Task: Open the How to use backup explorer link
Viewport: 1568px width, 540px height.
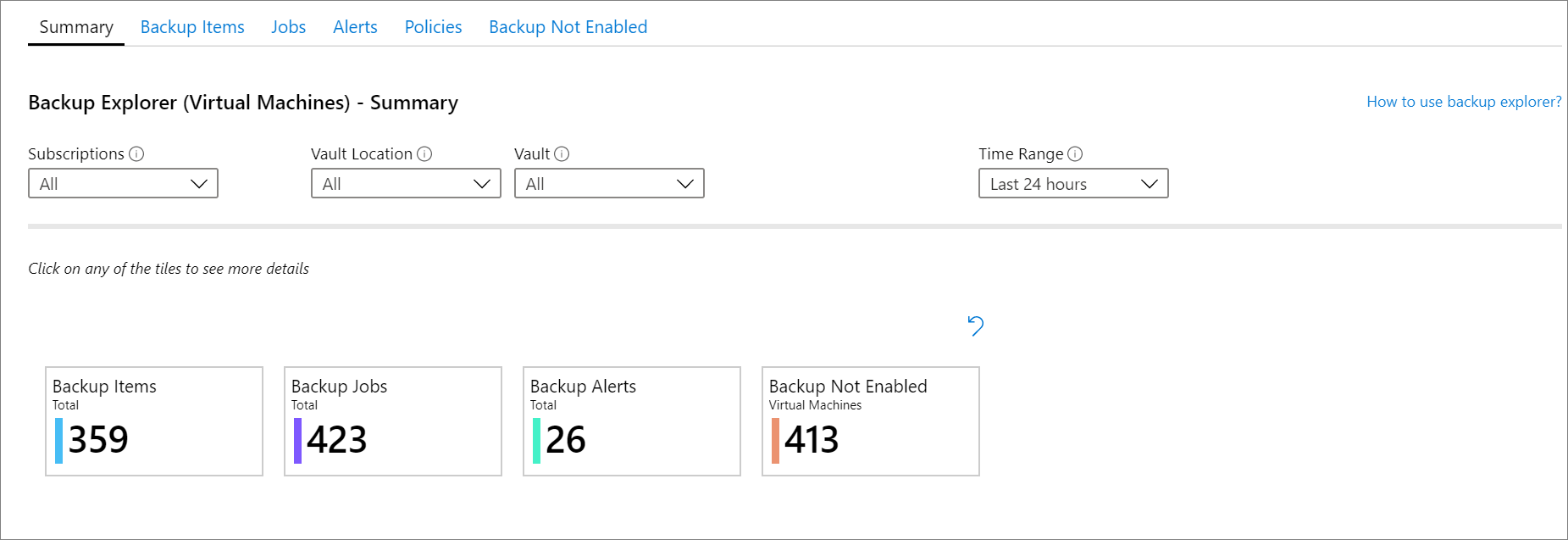Action: (1463, 102)
